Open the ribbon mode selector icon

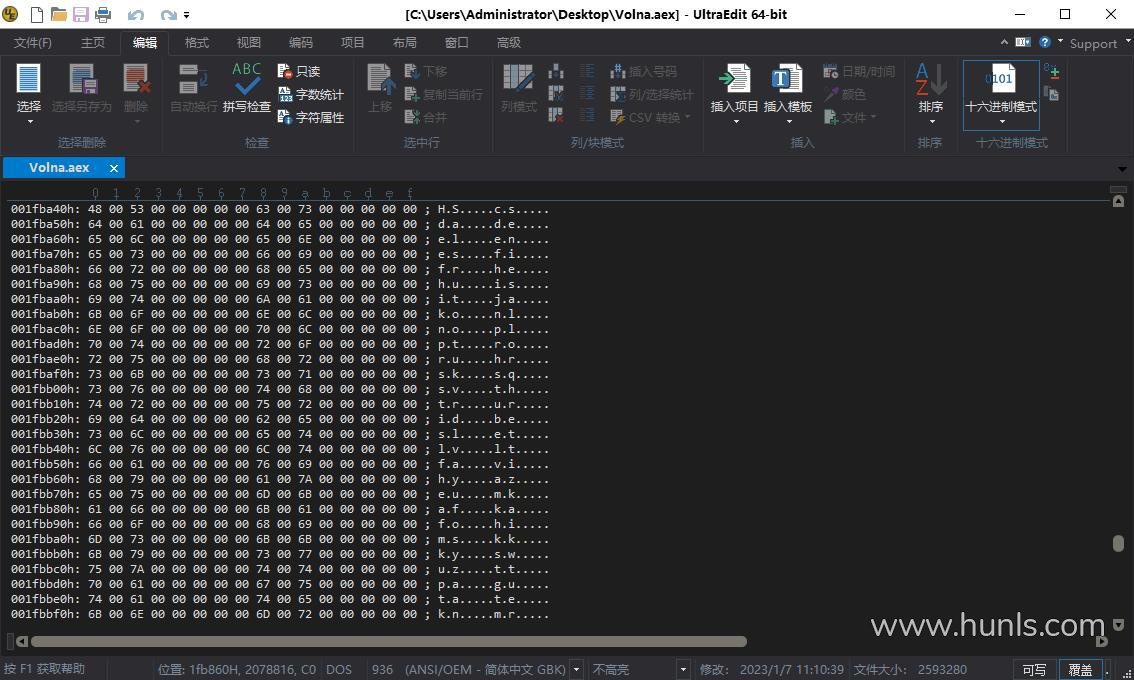(x=1023, y=43)
